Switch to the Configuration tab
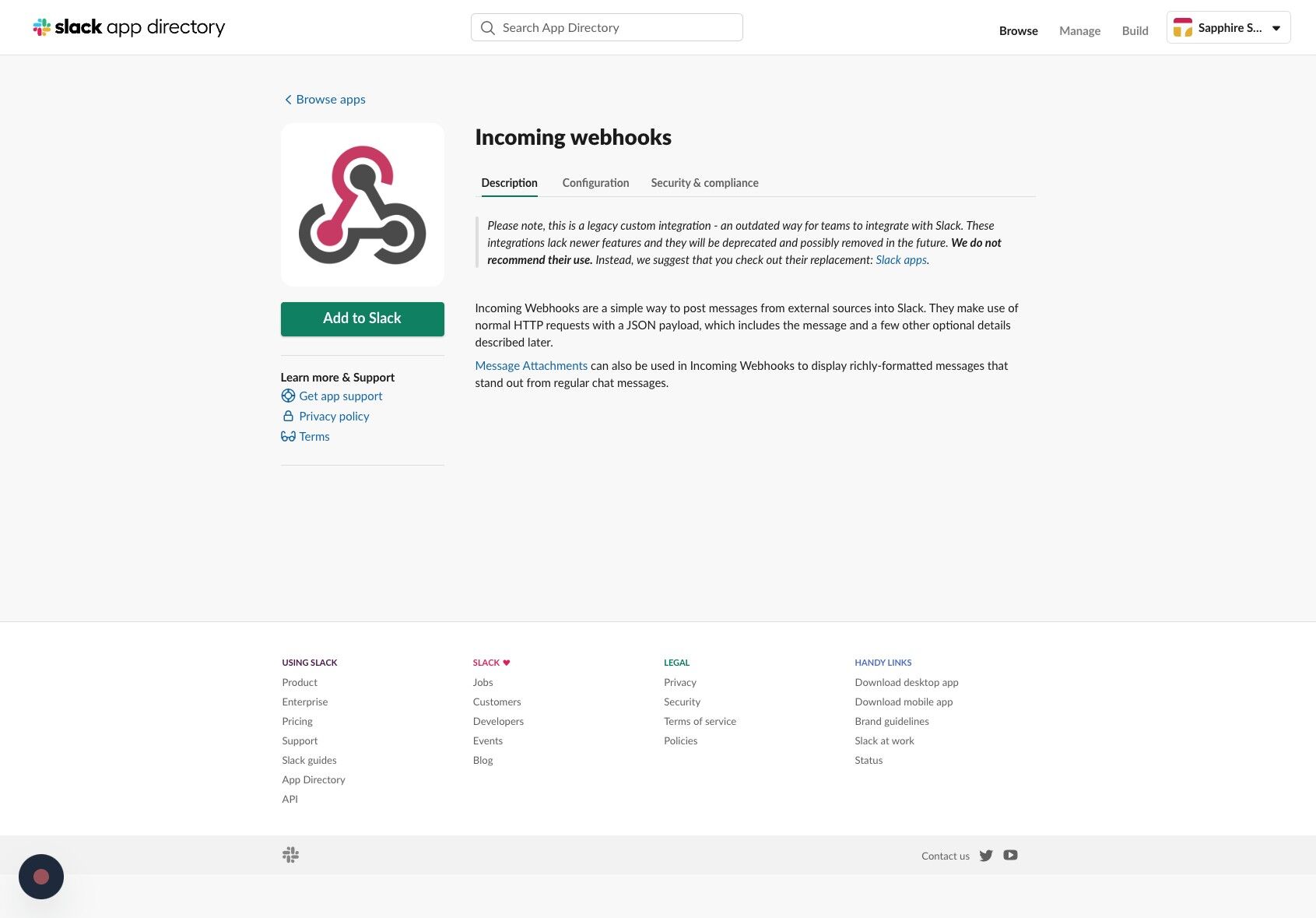 pyautogui.click(x=595, y=183)
